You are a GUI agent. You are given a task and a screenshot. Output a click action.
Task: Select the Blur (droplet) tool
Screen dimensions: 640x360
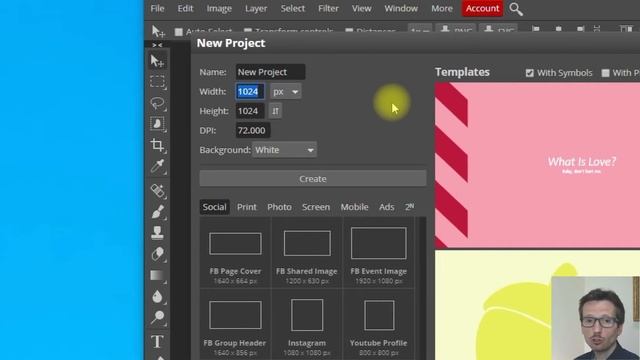pos(157,297)
